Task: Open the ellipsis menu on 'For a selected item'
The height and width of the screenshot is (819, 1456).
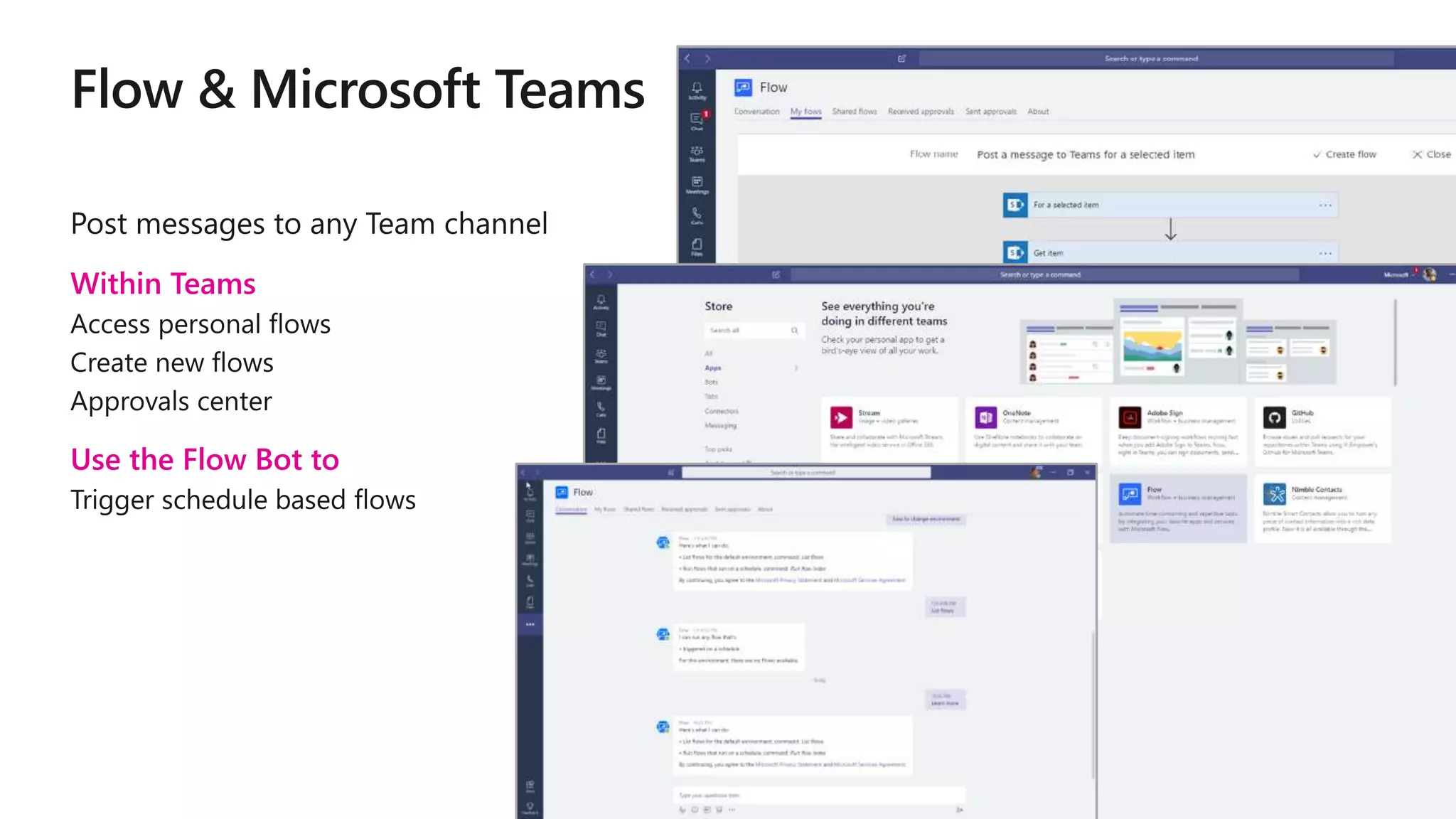Action: (1325, 205)
